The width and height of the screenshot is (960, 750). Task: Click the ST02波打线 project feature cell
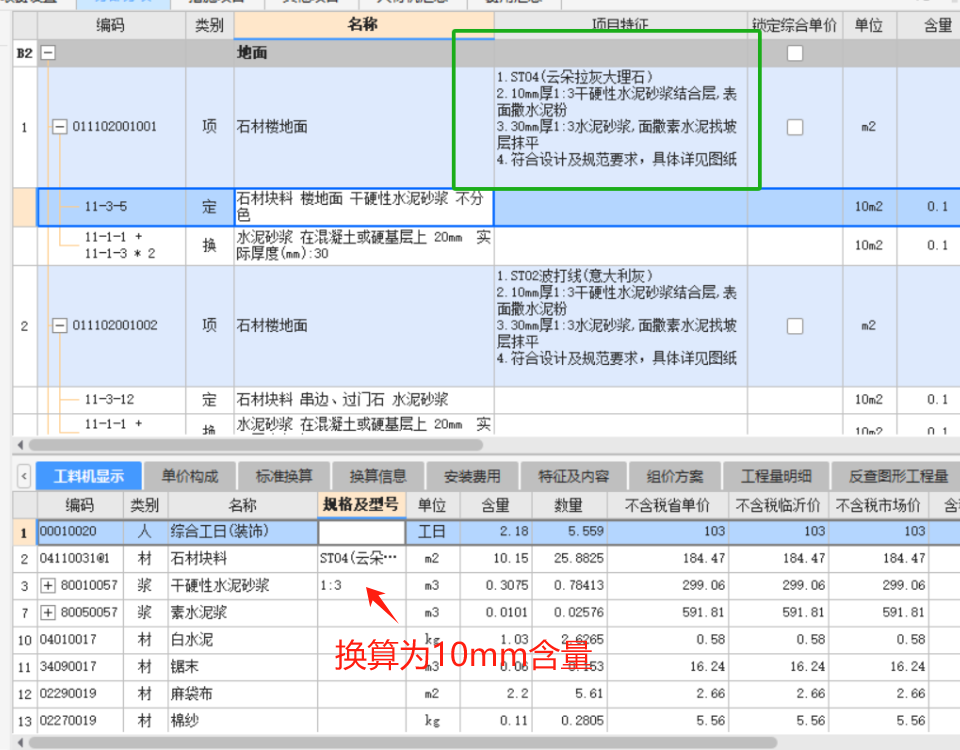[x=620, y=326]
